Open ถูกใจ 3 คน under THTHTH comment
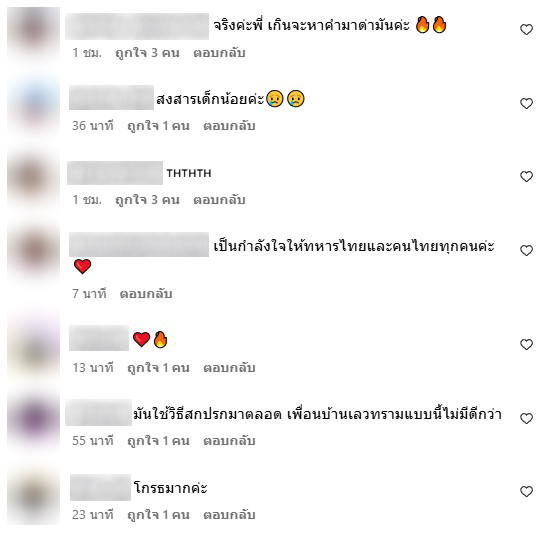Viewport: 544px width, 536px height. (x=147, y=200)
